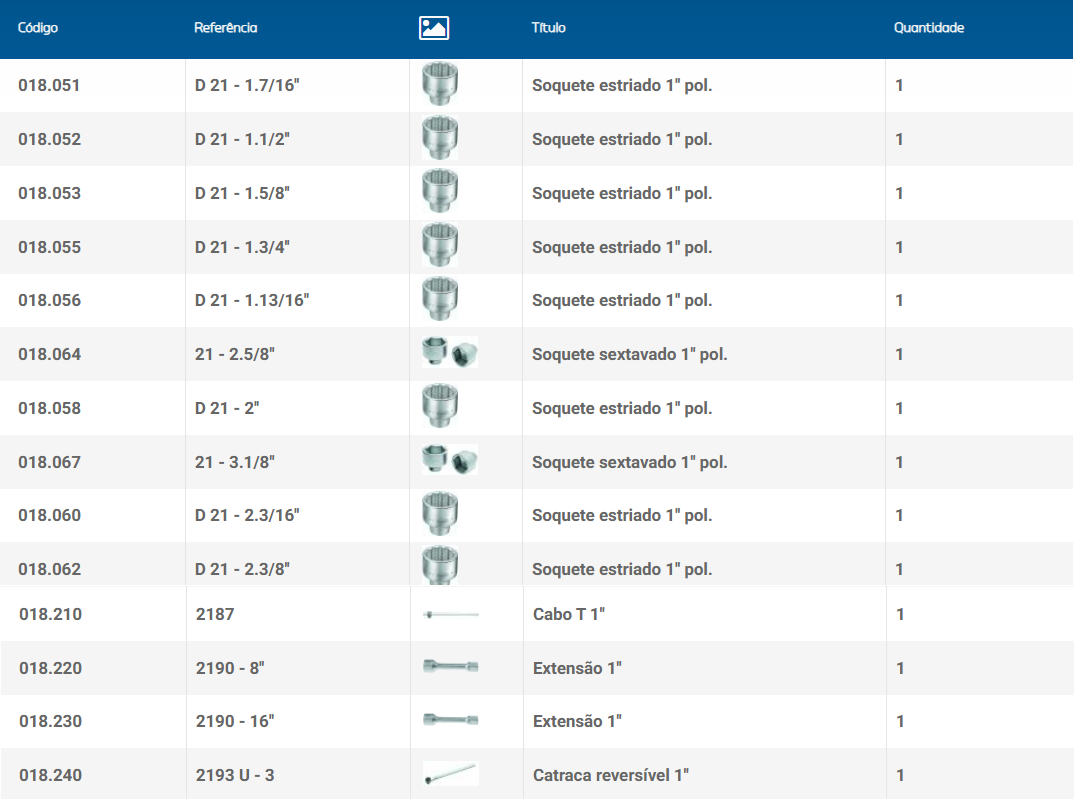Select reference D 21 - 1.13/16"
Screen dimensions: 1075x802
[x=252, y=300]
